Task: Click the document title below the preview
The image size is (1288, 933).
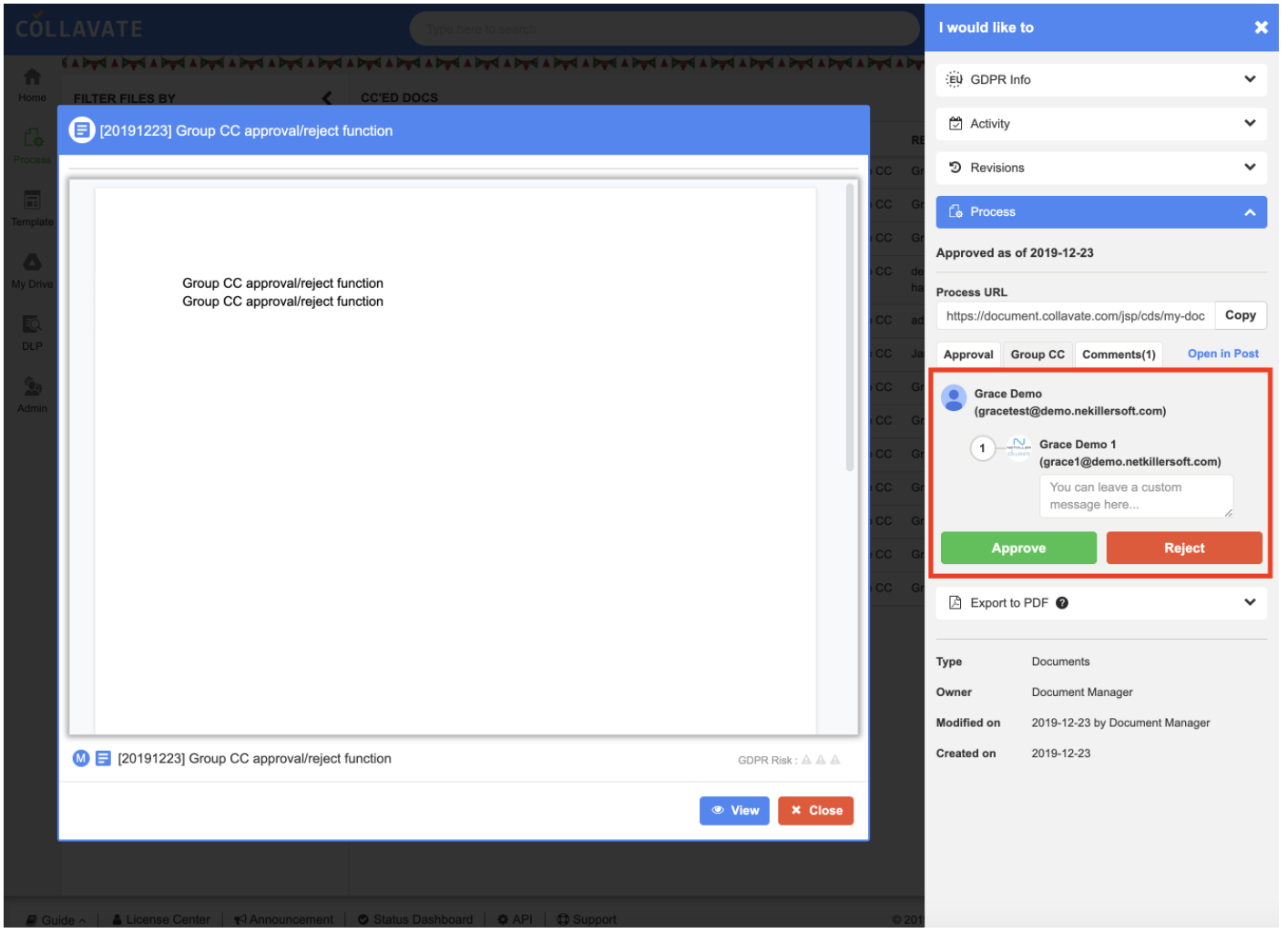Action: pos(254,758)
